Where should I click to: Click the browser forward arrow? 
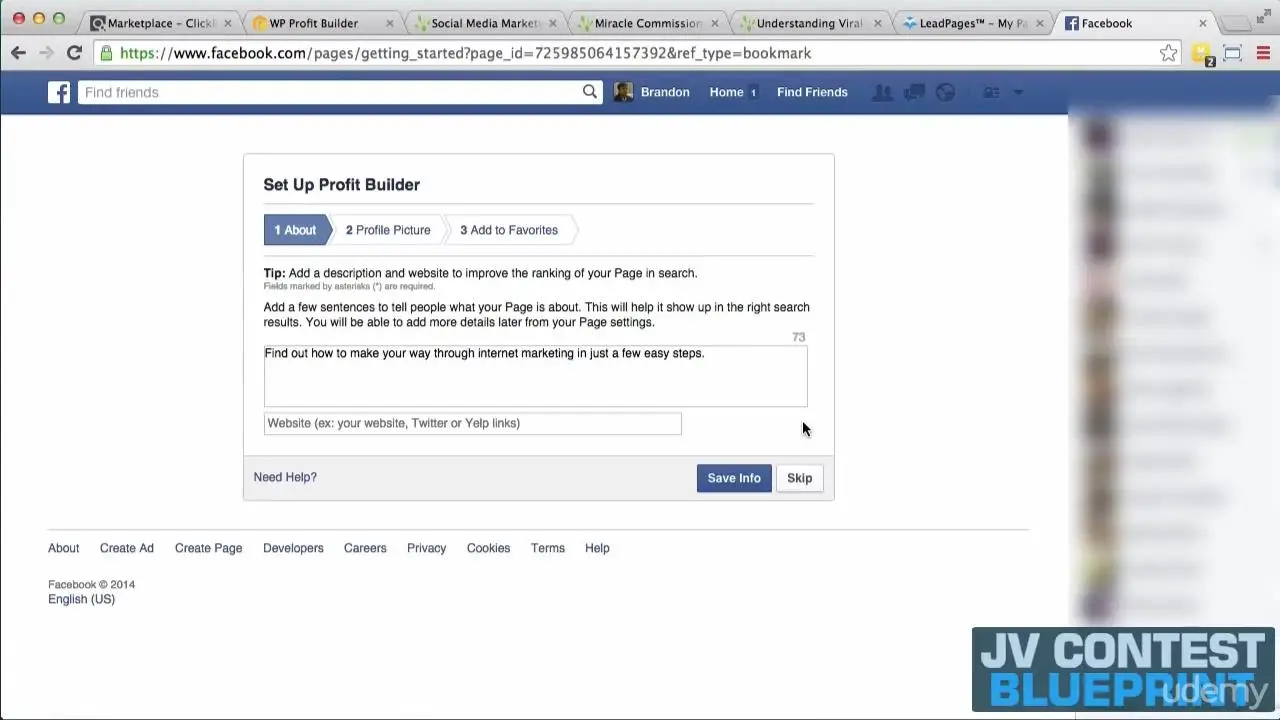coord(46,53)
